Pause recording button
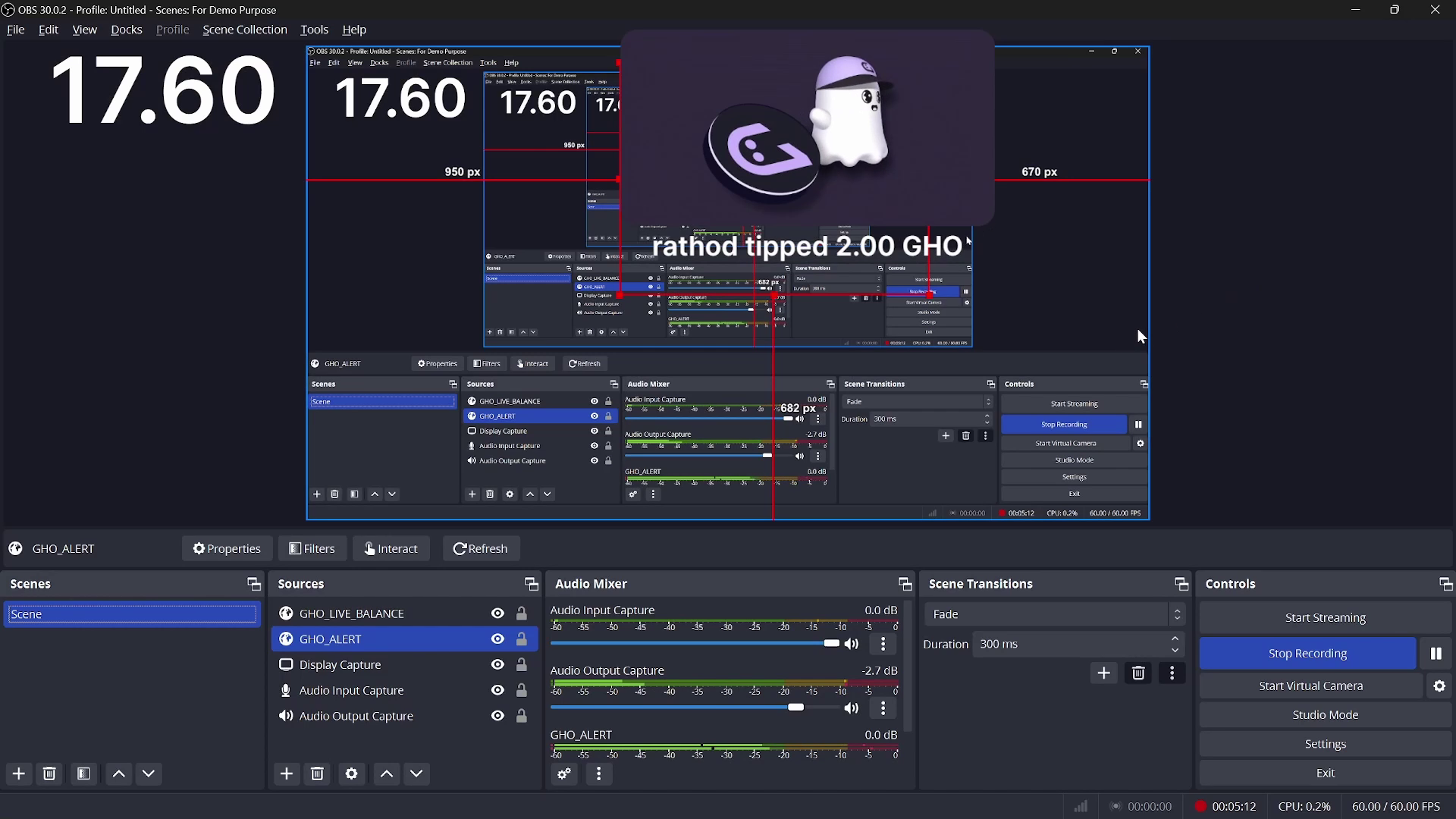The image size is (1456, 819). (x=1436, y=654)
